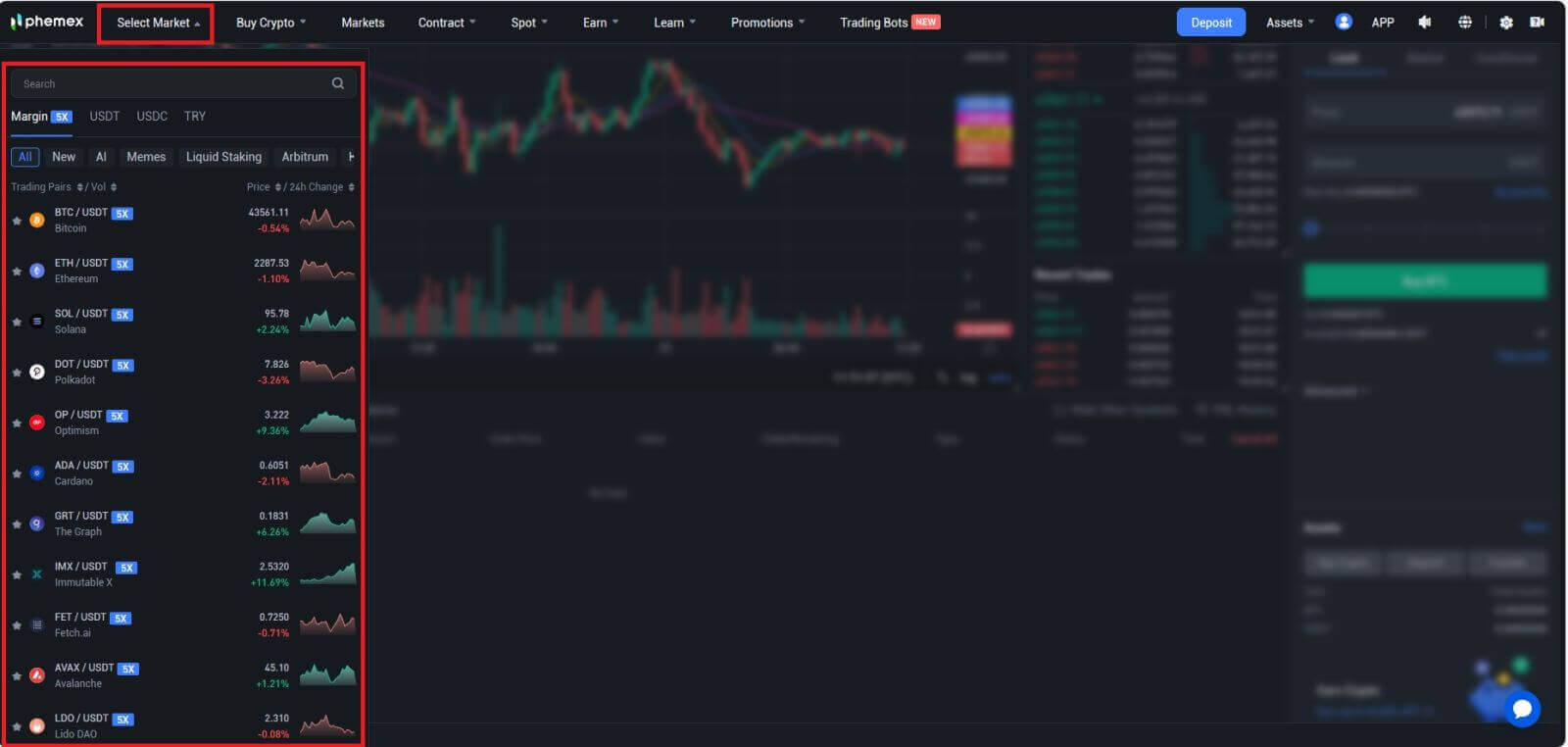Image resolution: width=1568 pixels, height=747 pixels.
Task: Click The Graph coin icon
Action: [x=37, y=523]
